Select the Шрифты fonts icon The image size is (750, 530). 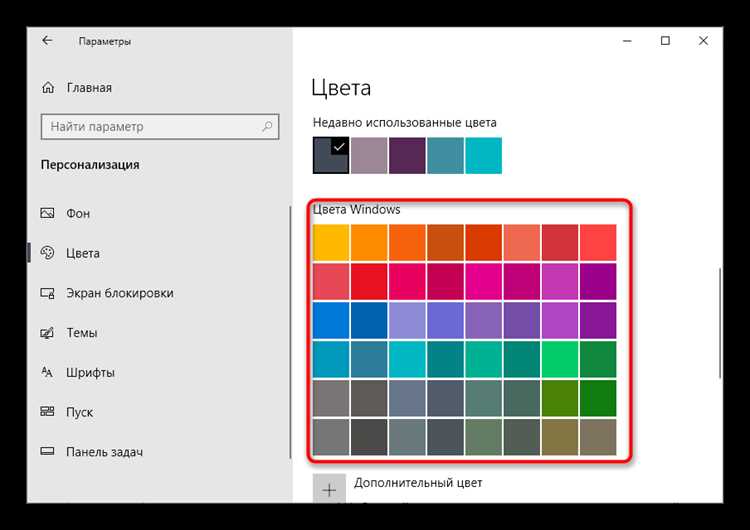click(x=47, y=372)
